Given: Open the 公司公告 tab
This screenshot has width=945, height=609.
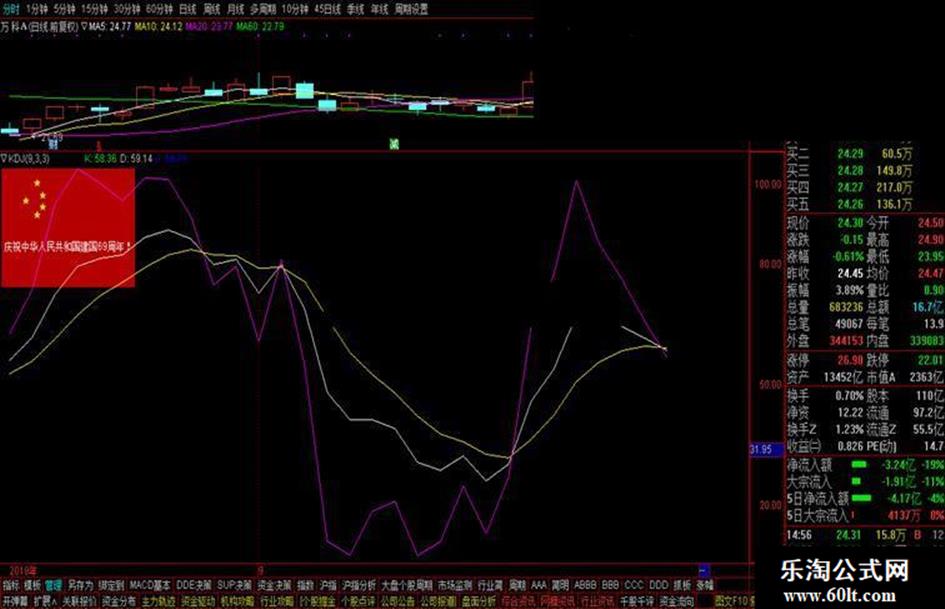Looking at the screenshot, I should (398, 601).
